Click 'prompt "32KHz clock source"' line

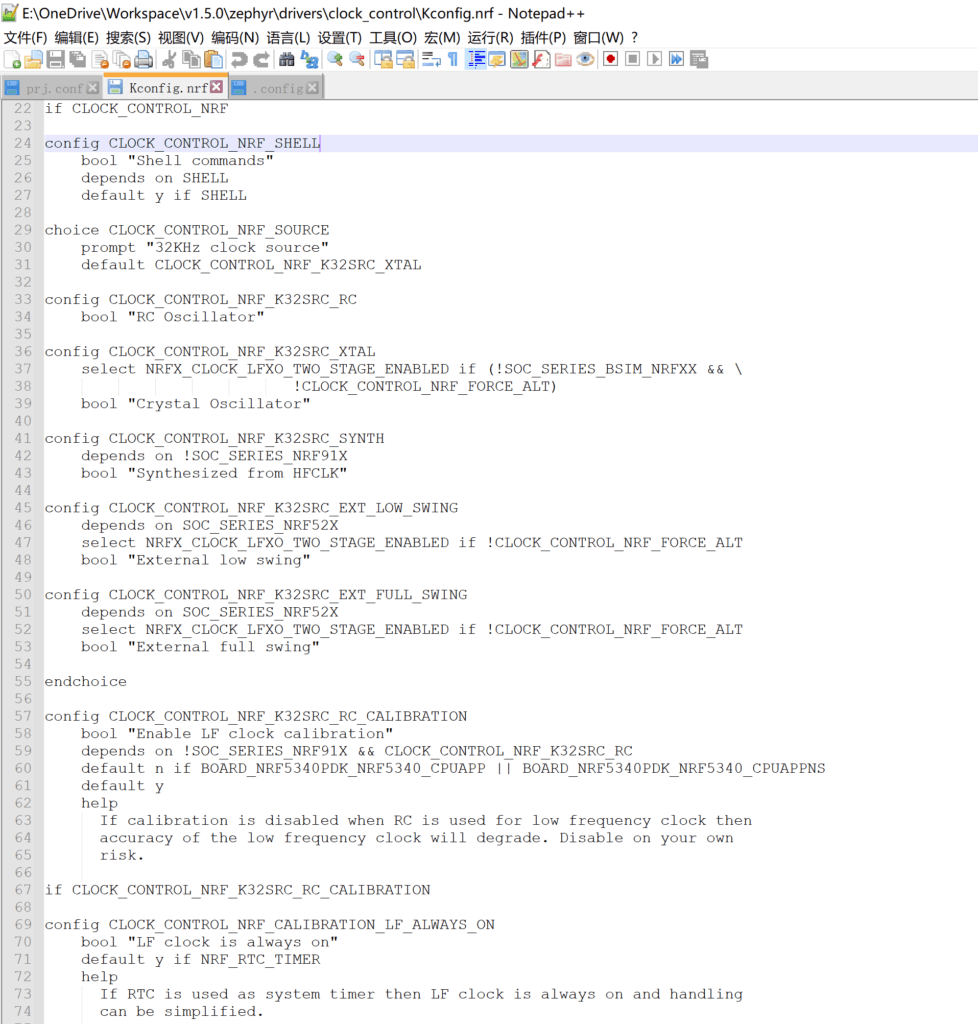click(205, 248)
